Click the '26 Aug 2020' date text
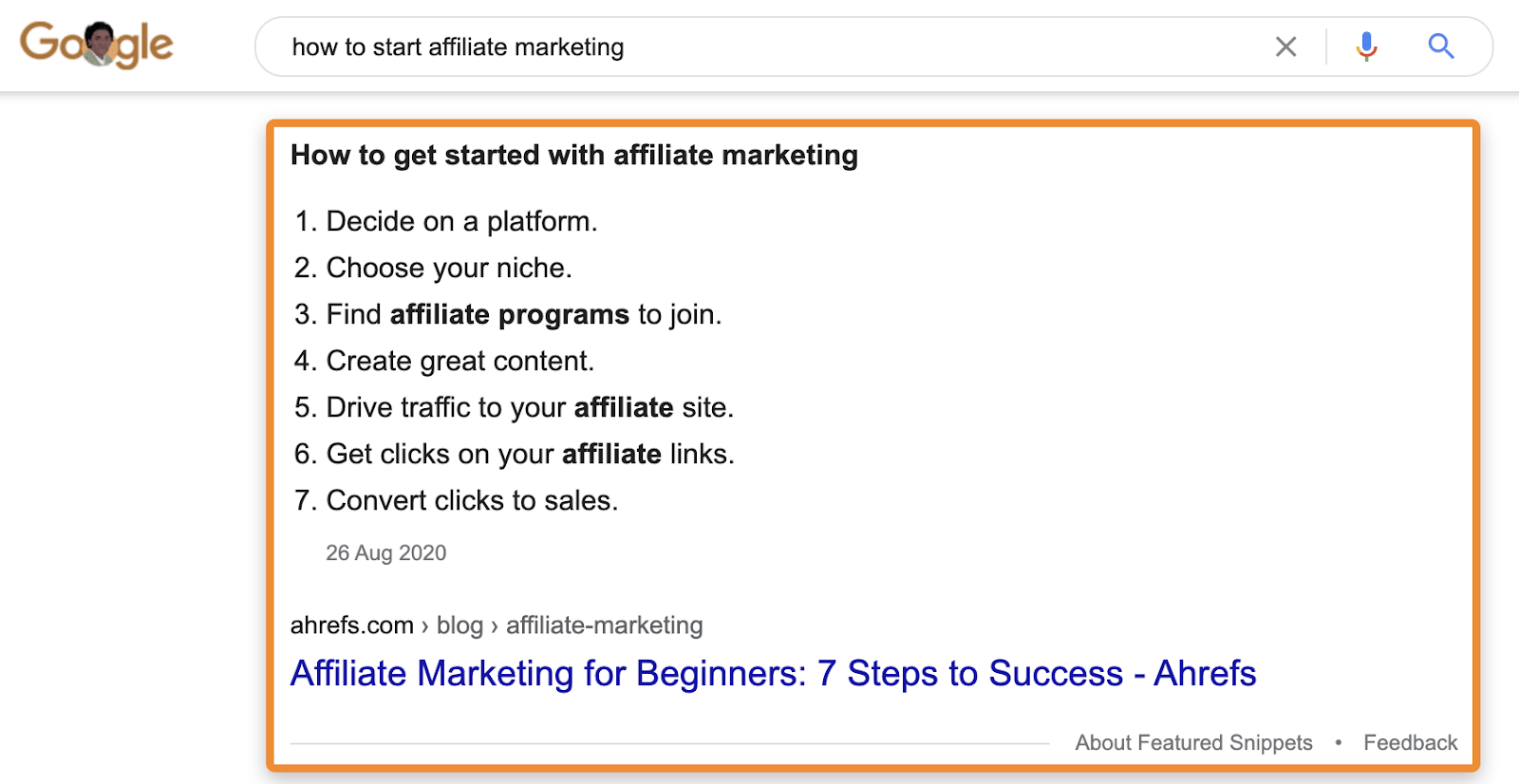Image resolution: width=1519 pixels, height=784 pixels. tap(385, 552)
